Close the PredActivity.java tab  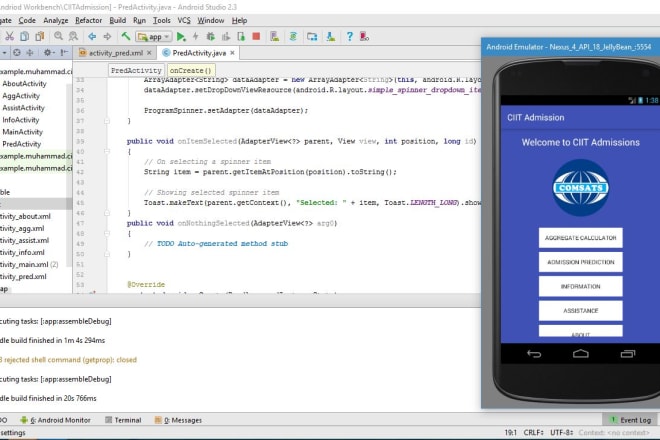click(232, 53)
